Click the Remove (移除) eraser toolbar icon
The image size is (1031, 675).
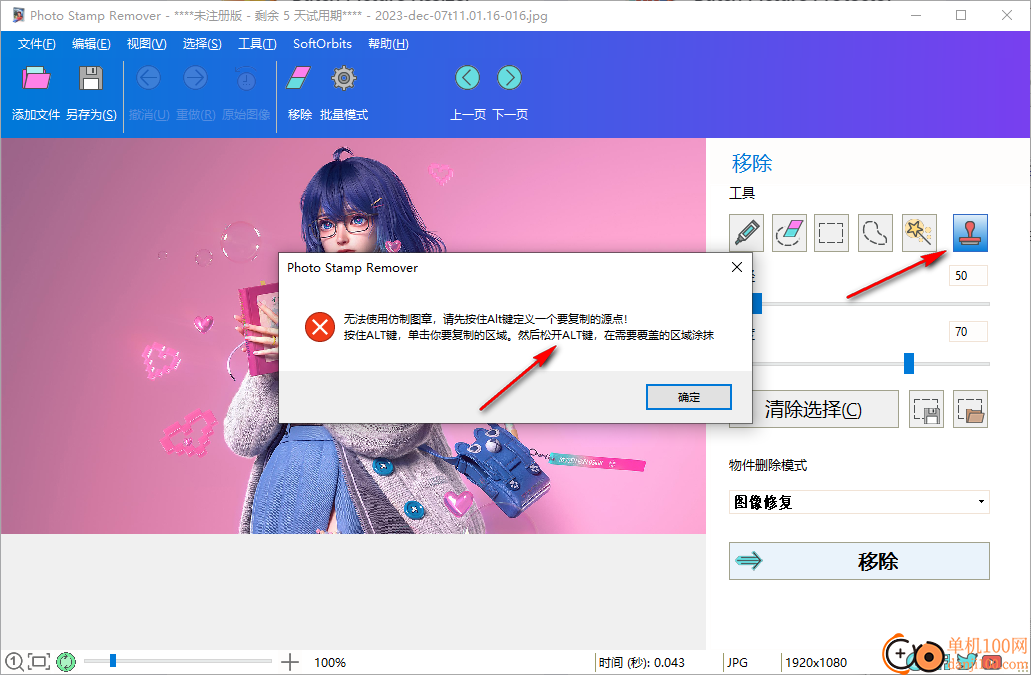point(299,78)
